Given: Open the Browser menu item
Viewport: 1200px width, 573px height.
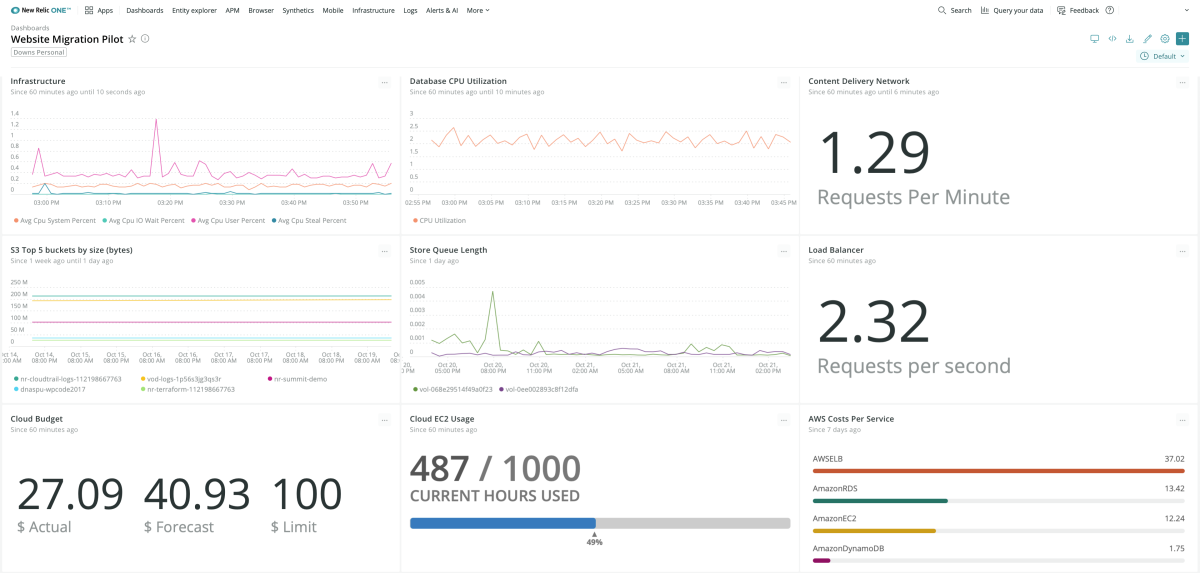Looking at the screenshot, I should [x=261, y=10].
